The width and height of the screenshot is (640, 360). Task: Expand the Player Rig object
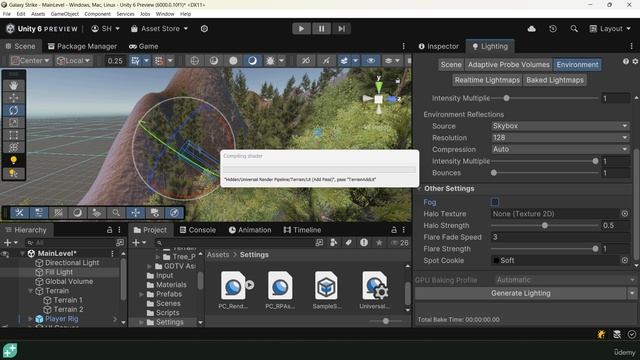tap(30, 319)
